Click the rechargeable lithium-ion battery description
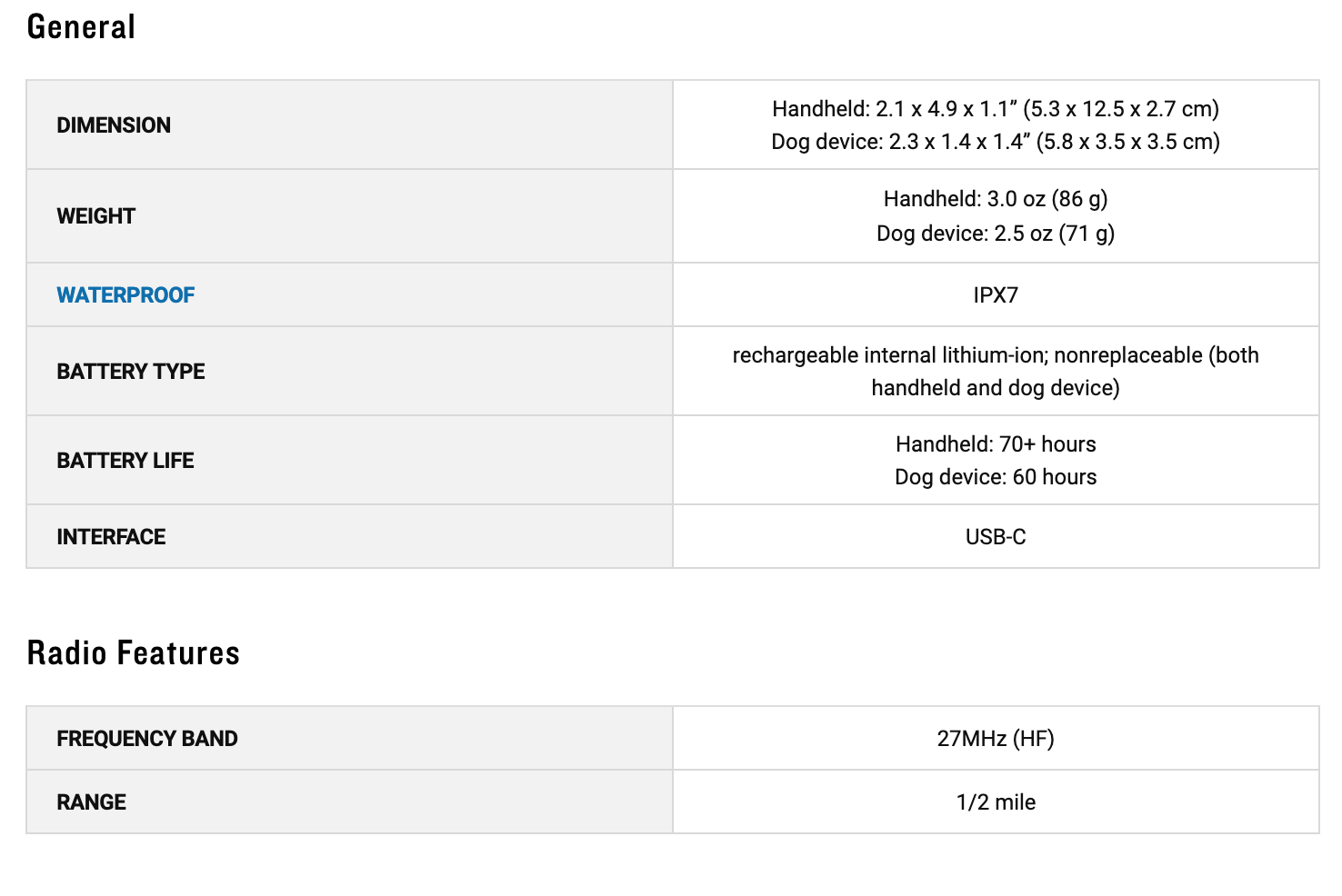 (x=995, y=372)
